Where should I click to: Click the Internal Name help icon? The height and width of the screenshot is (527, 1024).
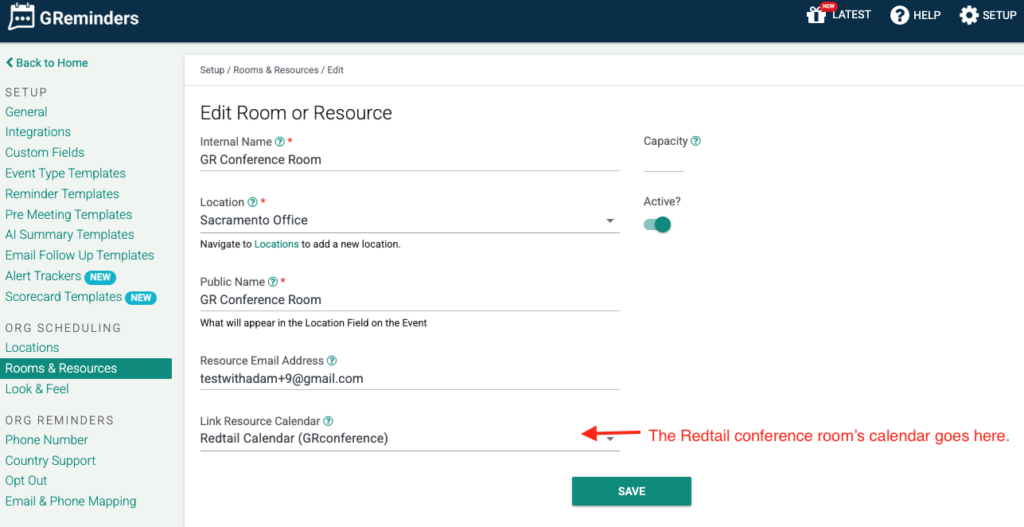tap(280, 142)
